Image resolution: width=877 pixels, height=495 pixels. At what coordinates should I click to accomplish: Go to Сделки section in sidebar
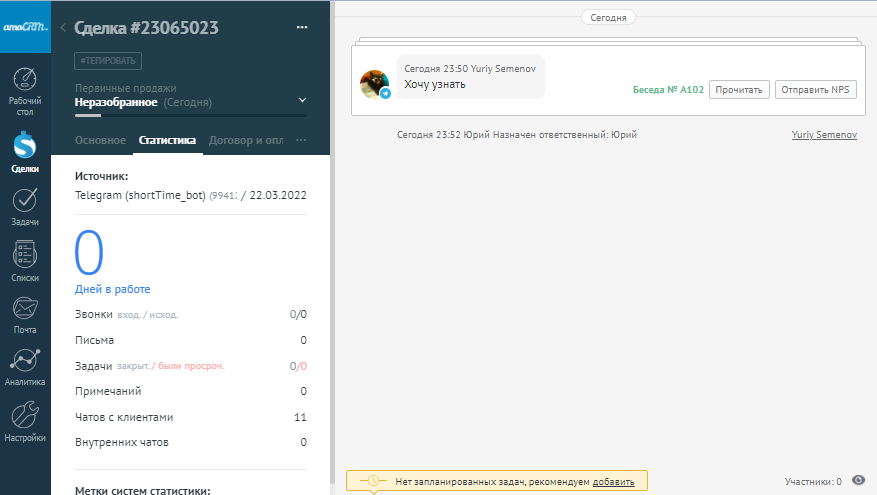point(25,153)
